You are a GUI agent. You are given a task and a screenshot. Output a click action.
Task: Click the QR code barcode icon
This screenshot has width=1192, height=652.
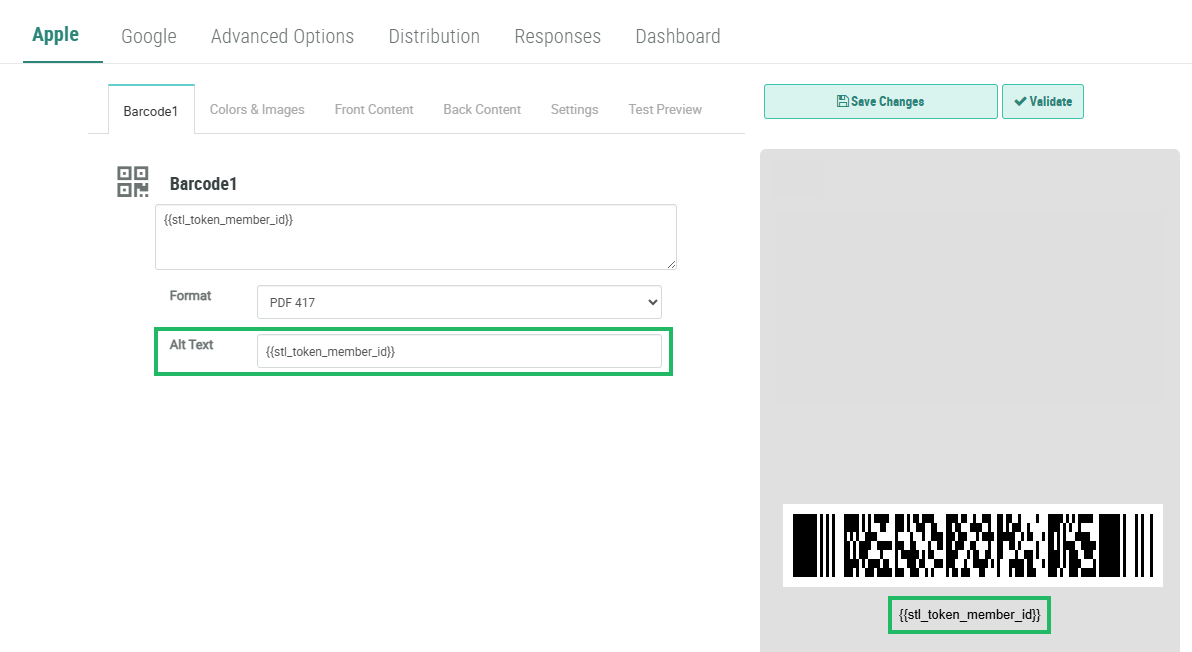pos(133,182)
